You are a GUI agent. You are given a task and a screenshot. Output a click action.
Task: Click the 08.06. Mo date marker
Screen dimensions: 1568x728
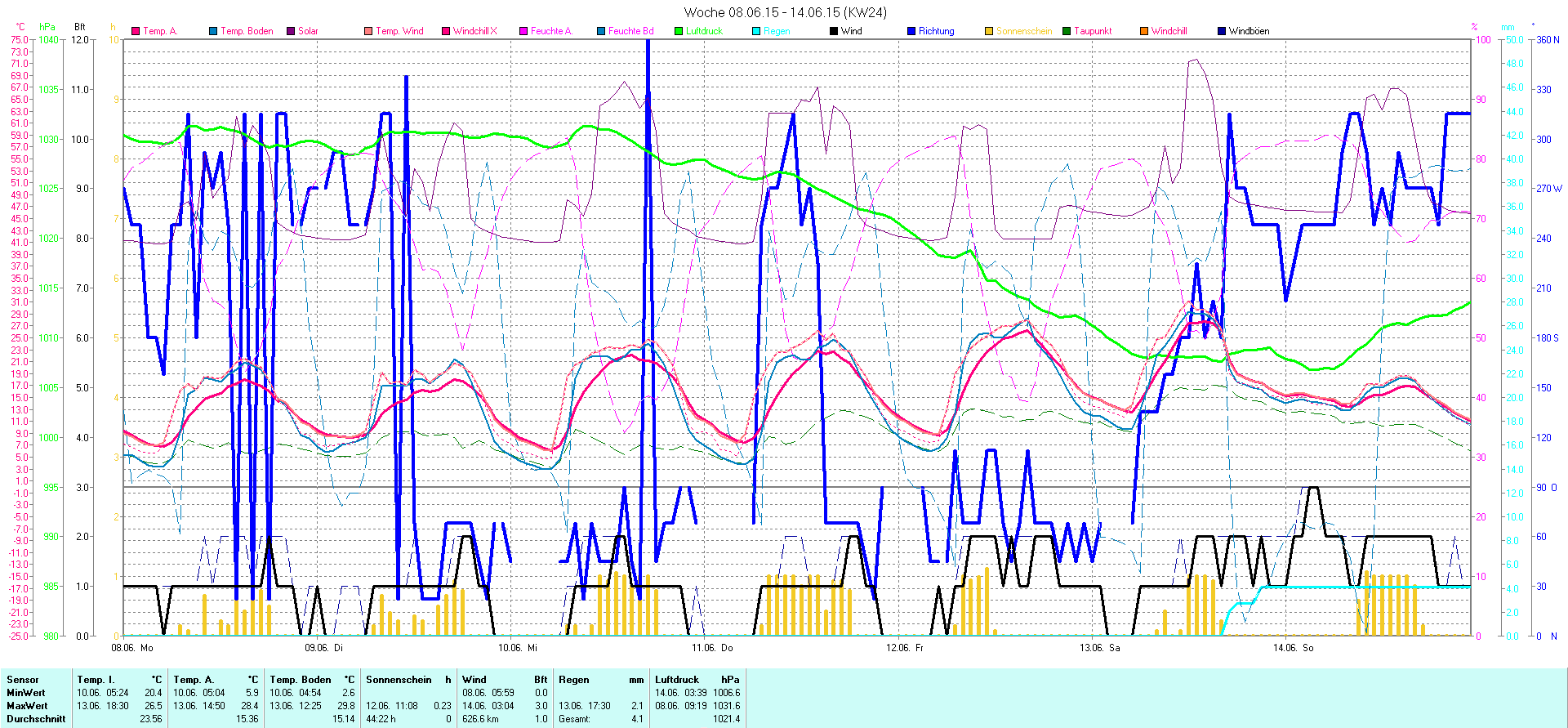[x=132, y=648]
